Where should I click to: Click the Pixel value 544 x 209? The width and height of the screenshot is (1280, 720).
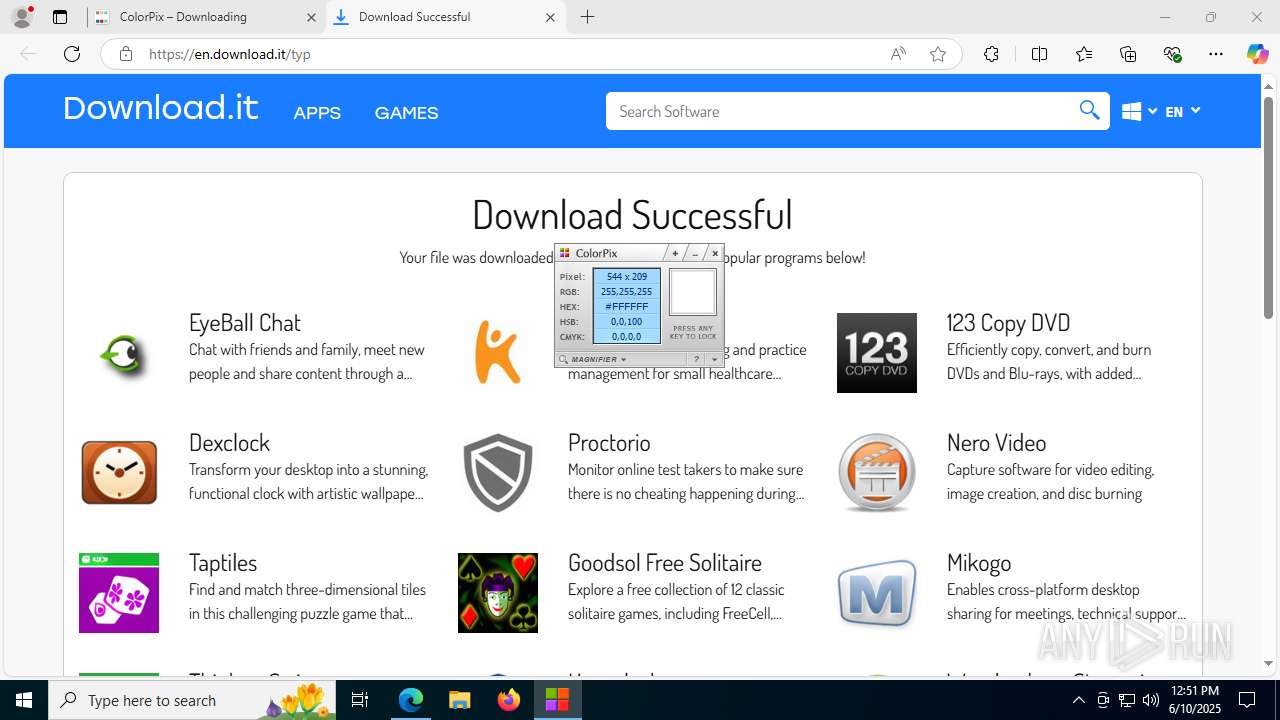coord(627,276)
